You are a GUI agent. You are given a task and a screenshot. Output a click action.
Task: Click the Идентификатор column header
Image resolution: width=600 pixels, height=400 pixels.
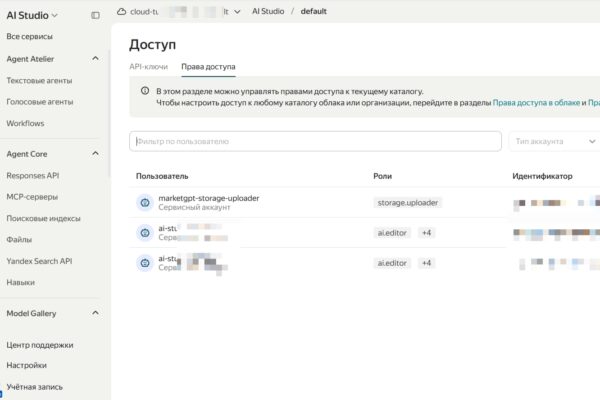542,176
